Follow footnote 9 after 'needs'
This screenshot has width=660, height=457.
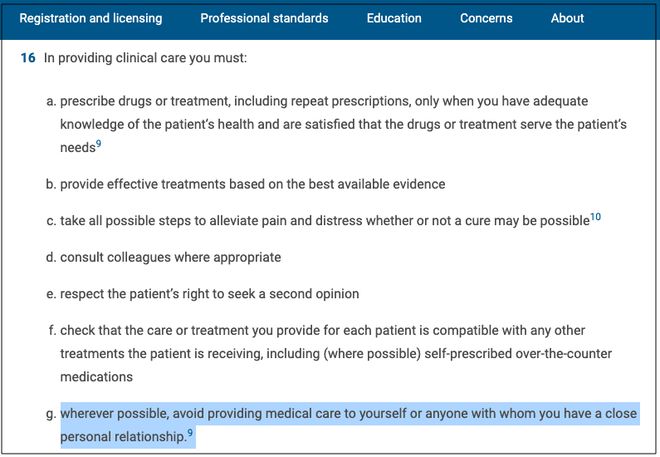(98, 144)
